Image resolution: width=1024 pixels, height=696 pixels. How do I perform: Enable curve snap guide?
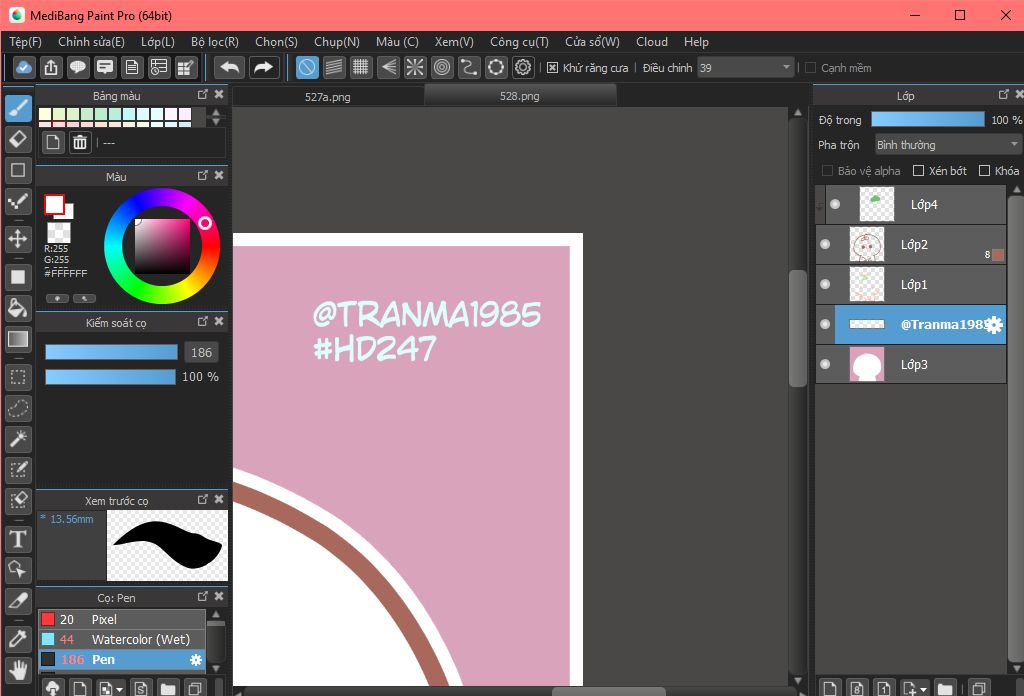[469, 67]
